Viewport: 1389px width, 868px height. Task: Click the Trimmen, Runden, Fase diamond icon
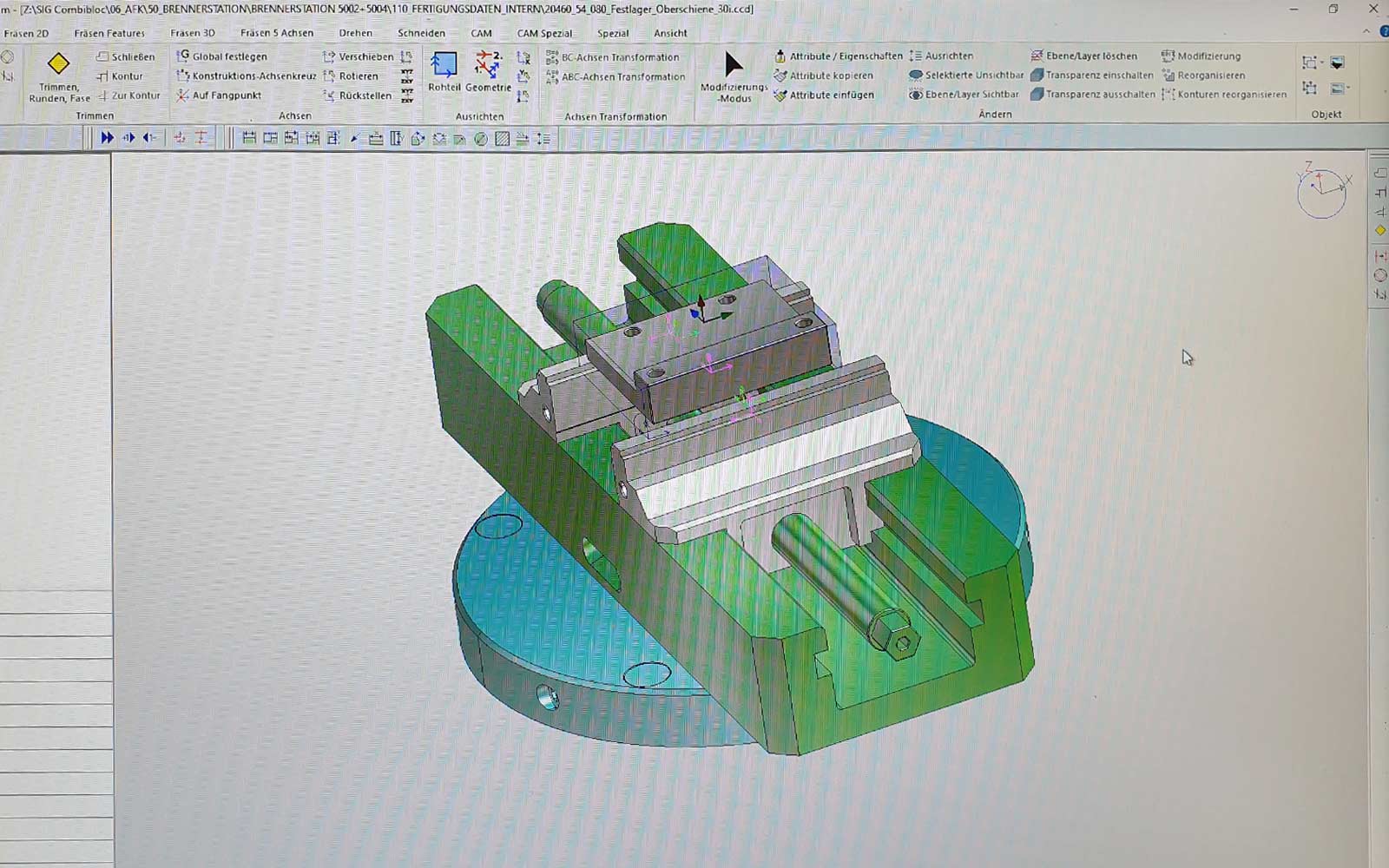(58, 64)
